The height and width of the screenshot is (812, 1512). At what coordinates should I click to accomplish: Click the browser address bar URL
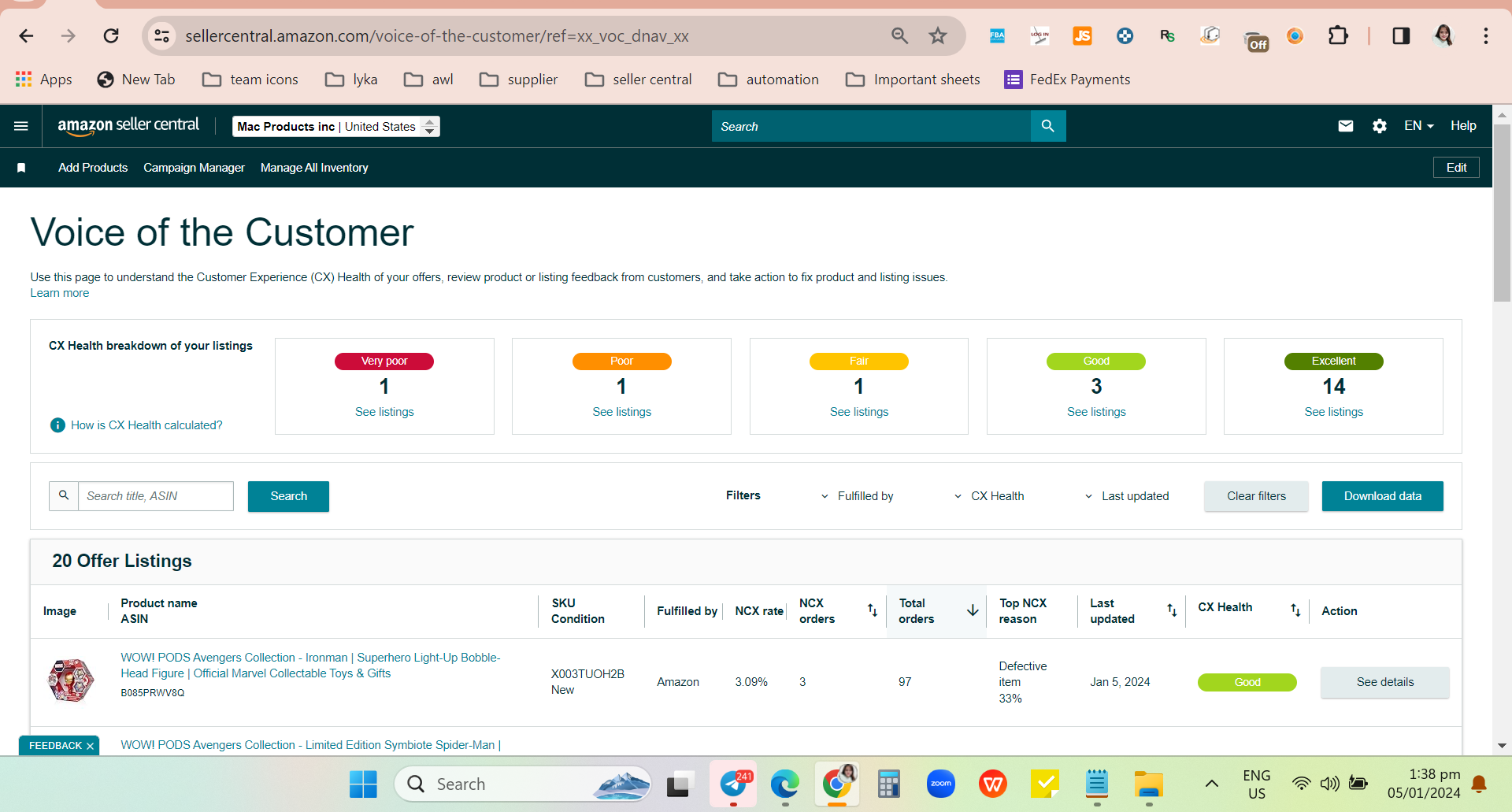click(437, 36)
